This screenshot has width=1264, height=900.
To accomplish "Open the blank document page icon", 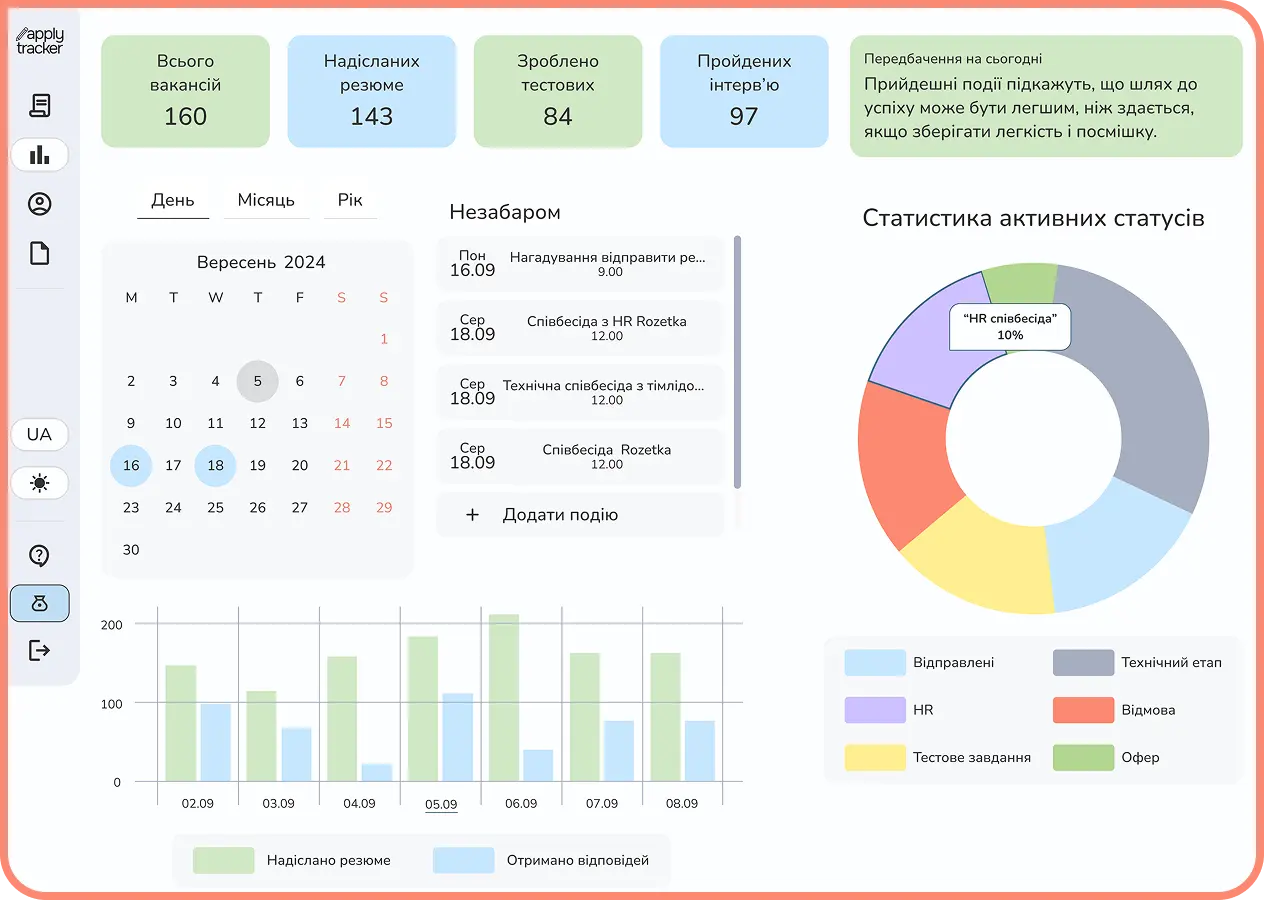I will click(x=40, y=254).
